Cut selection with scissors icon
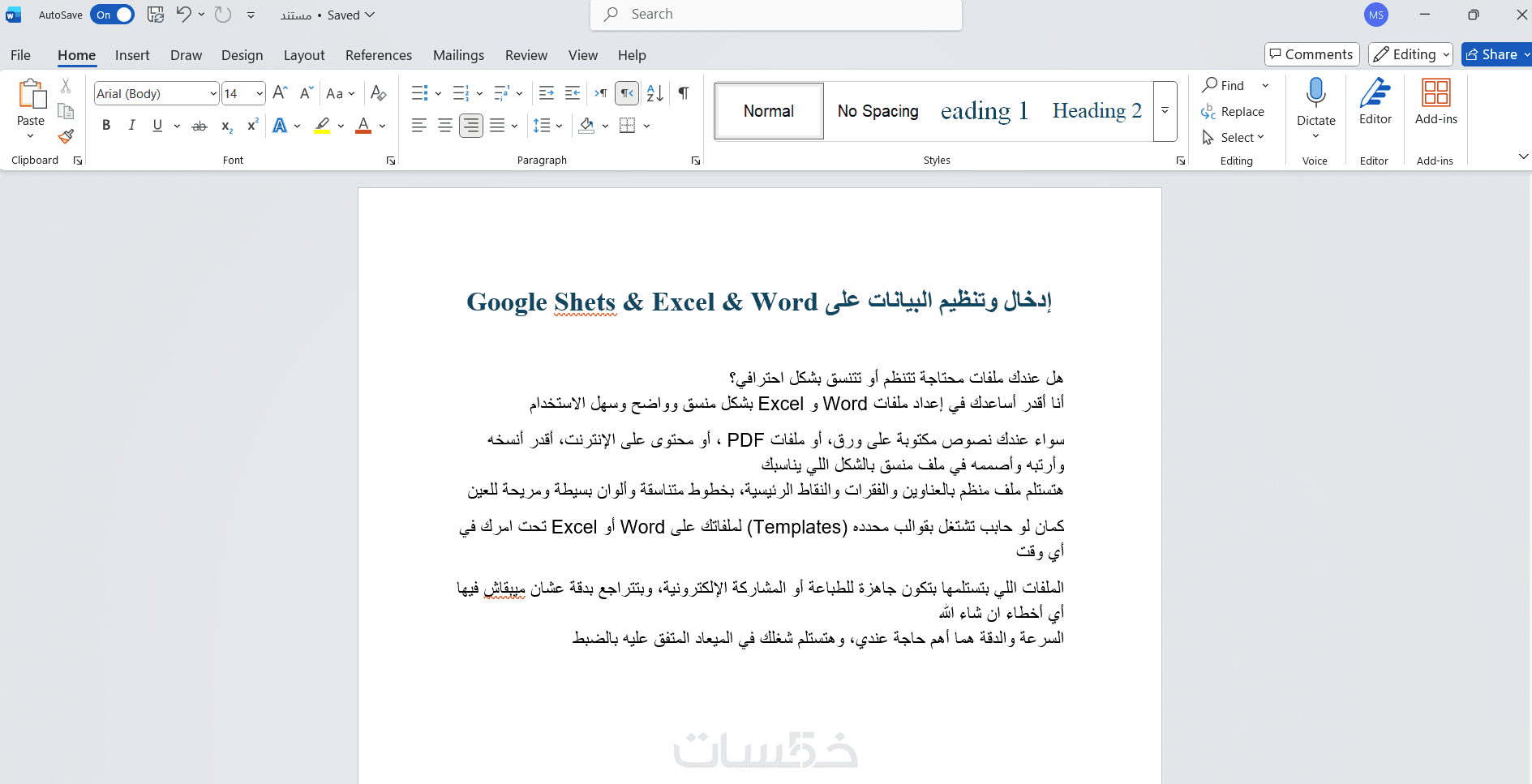 [66, 85]
